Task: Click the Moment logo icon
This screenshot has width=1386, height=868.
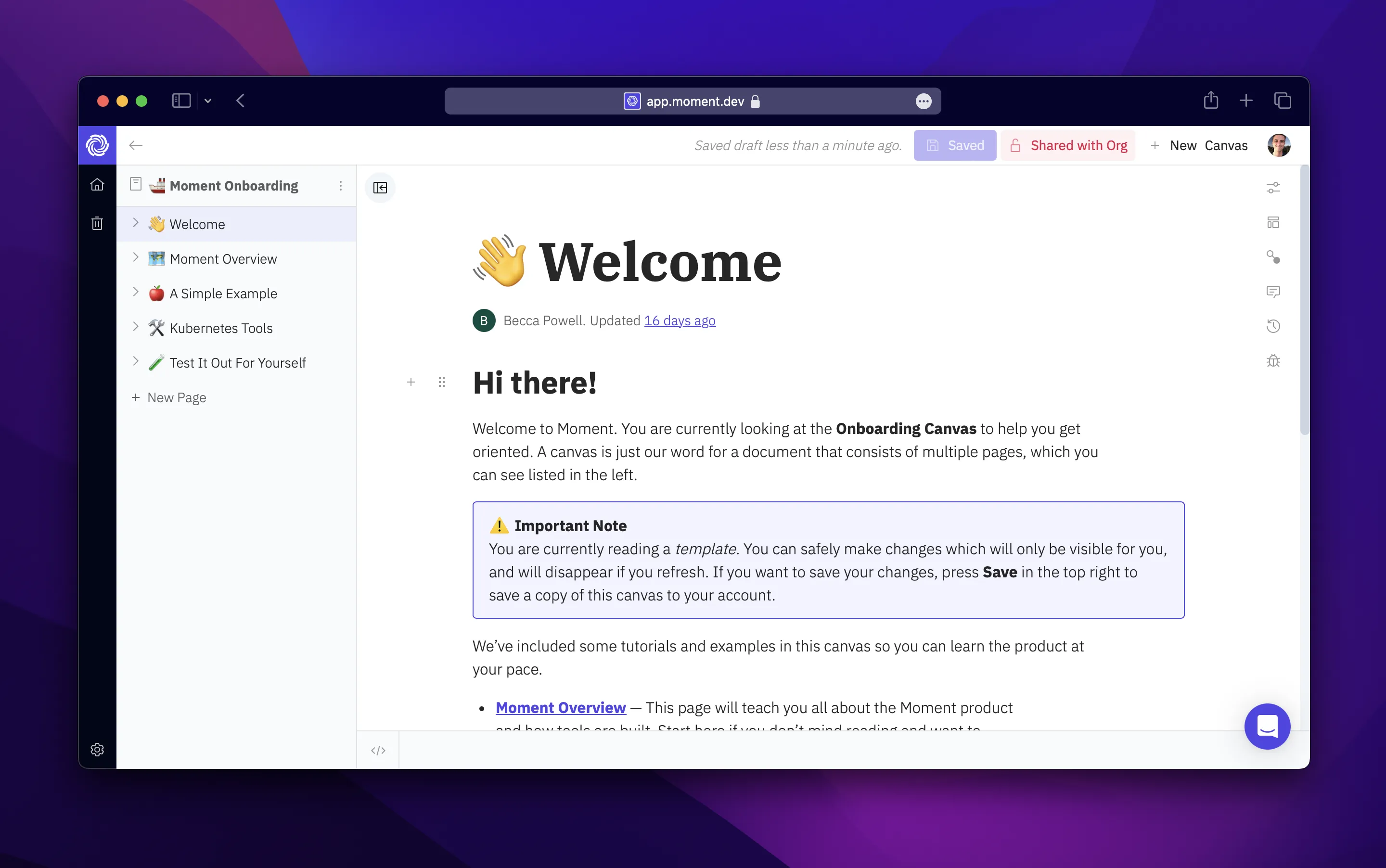Action: (97, 145)
